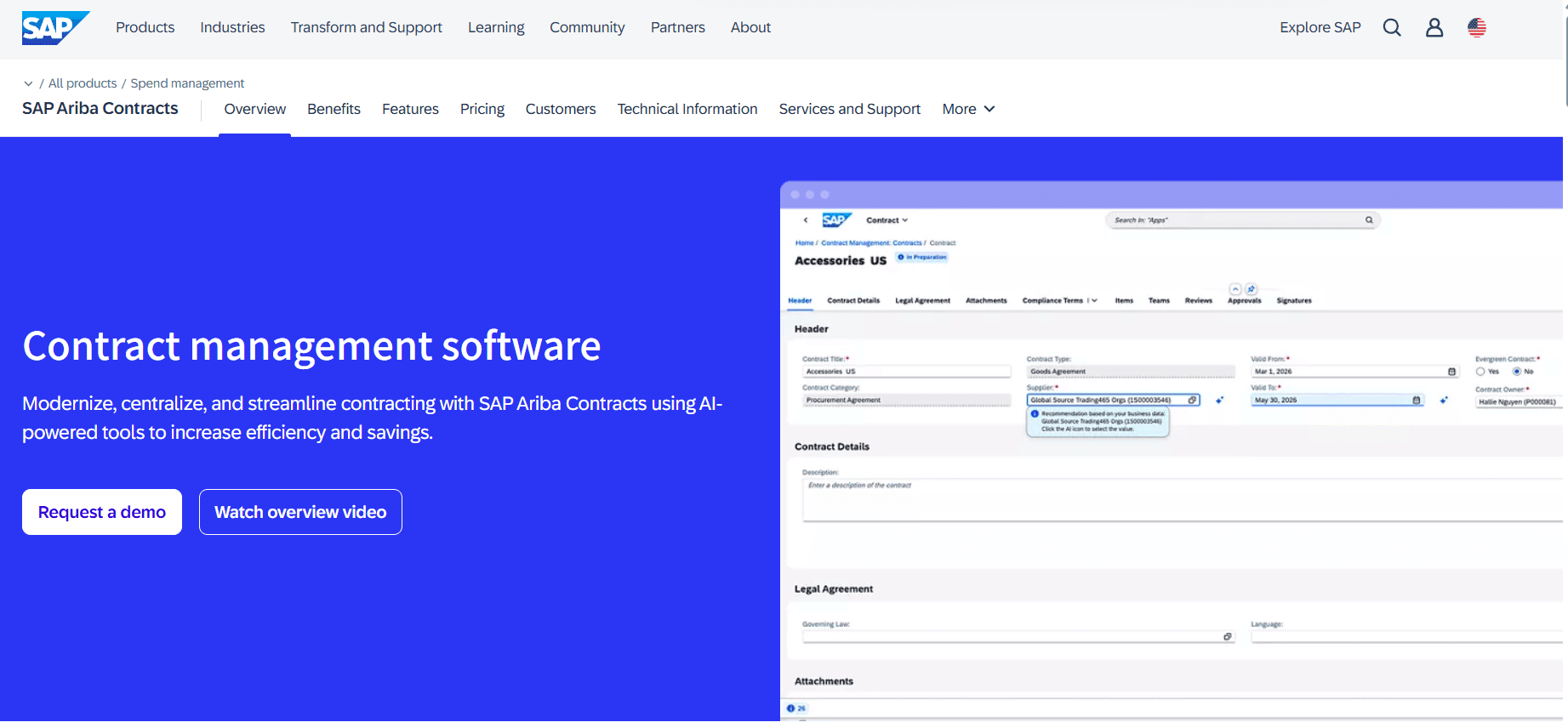
Task: Click the AI sparkle icon beside the Valid To field
Action: point(1444,400)
